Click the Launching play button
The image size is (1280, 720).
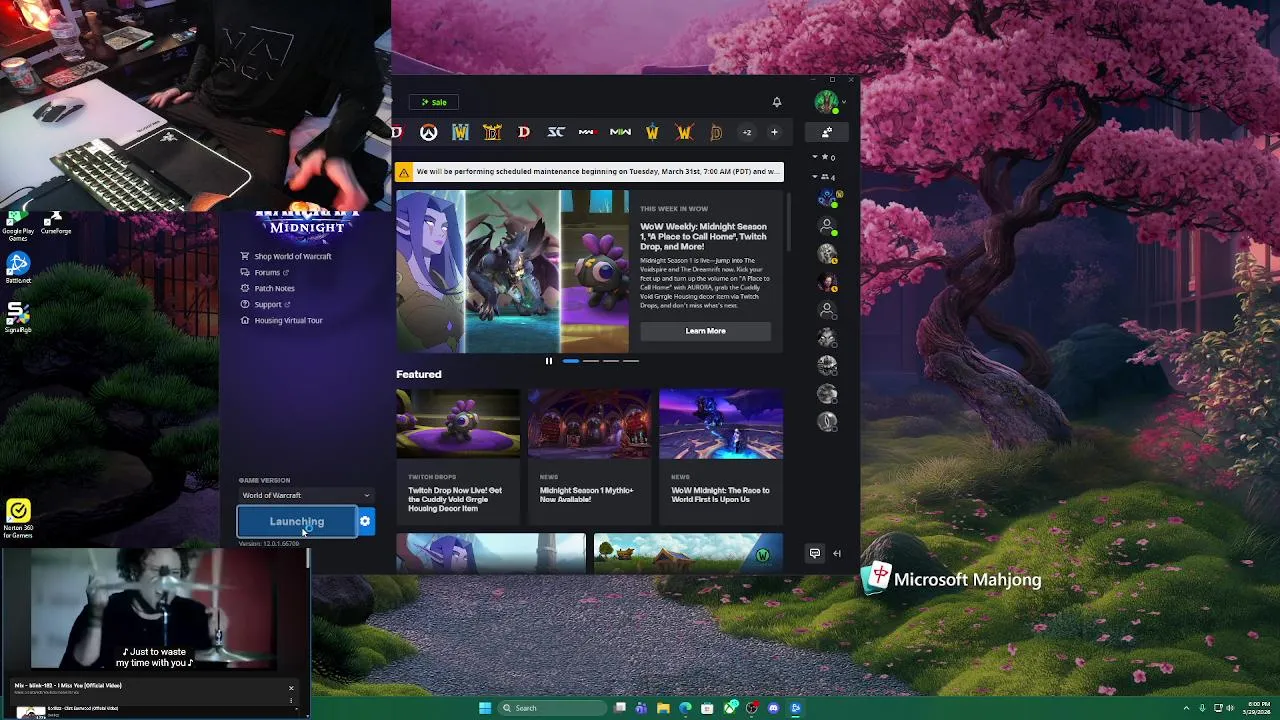click(x=296, y=521)
